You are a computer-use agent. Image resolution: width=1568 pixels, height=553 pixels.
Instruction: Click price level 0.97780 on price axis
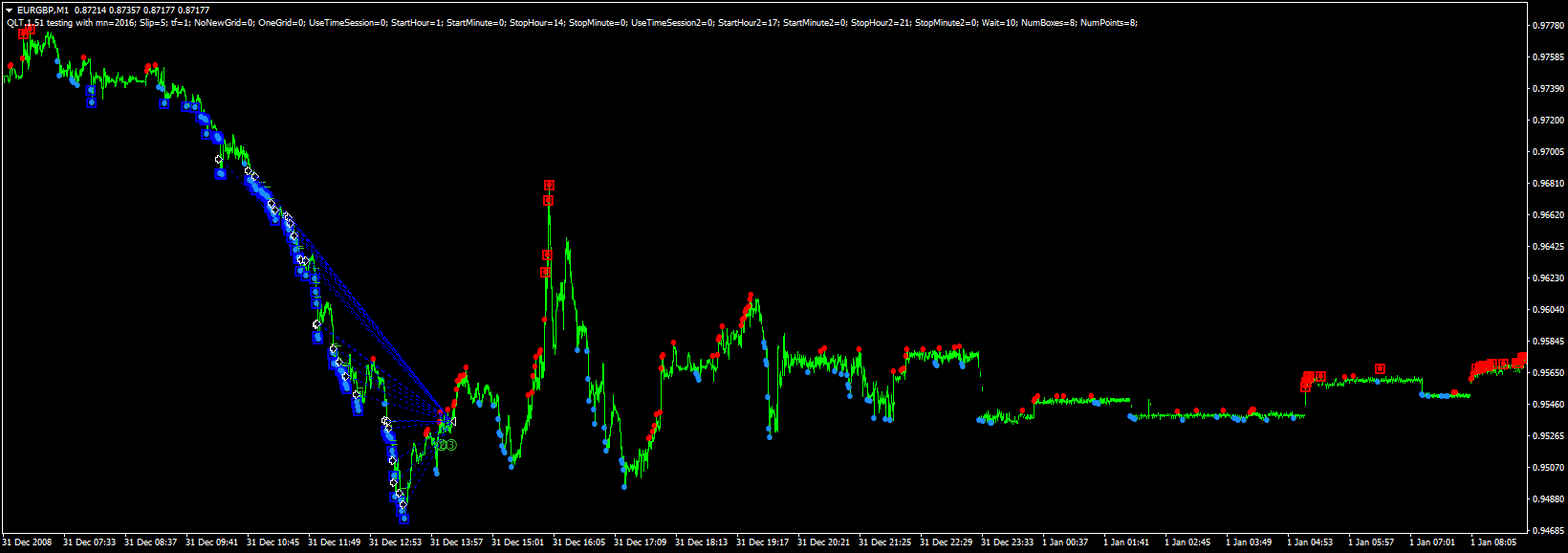1548,26
